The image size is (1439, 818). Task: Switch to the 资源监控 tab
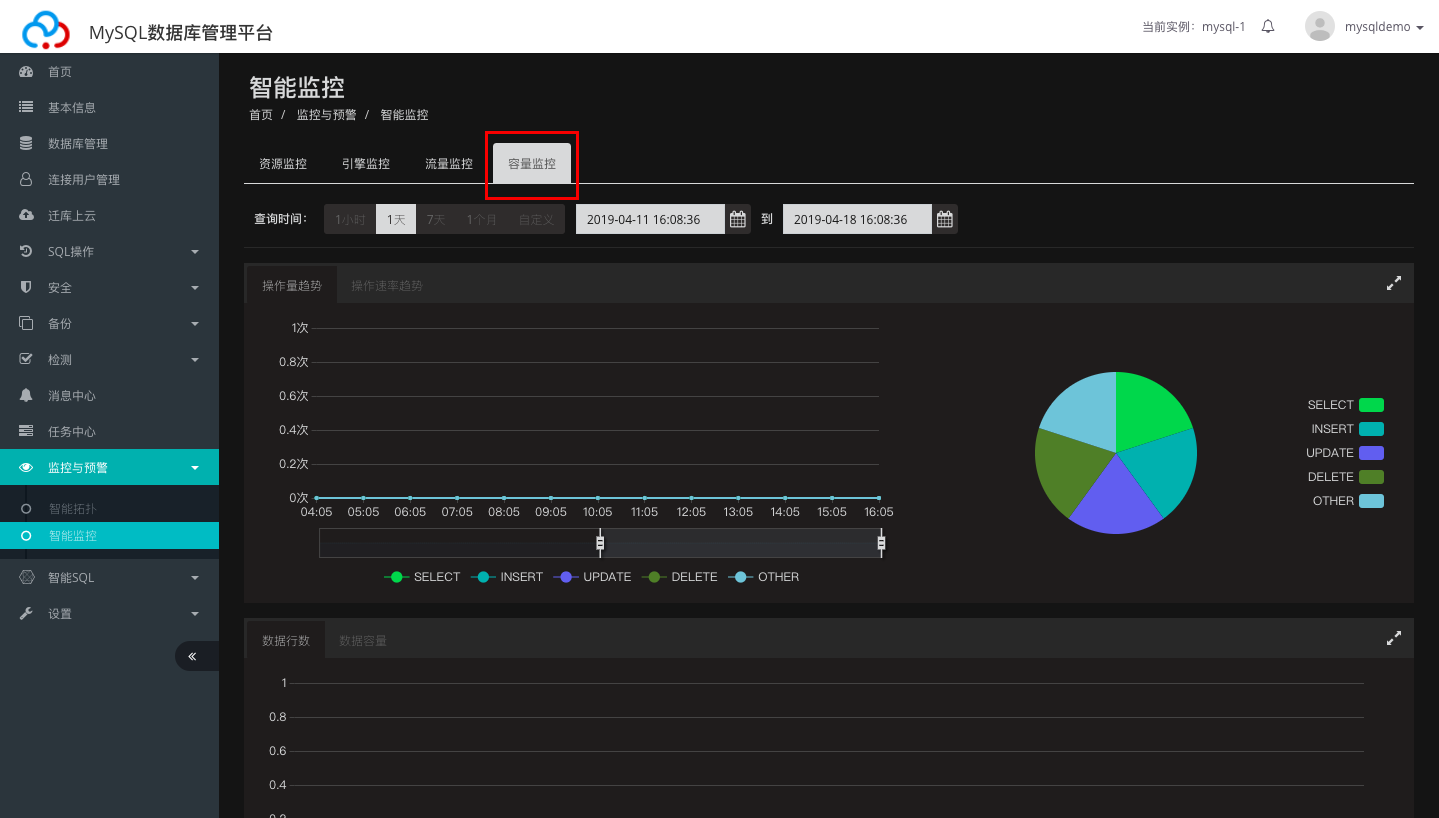coord(283,164)
